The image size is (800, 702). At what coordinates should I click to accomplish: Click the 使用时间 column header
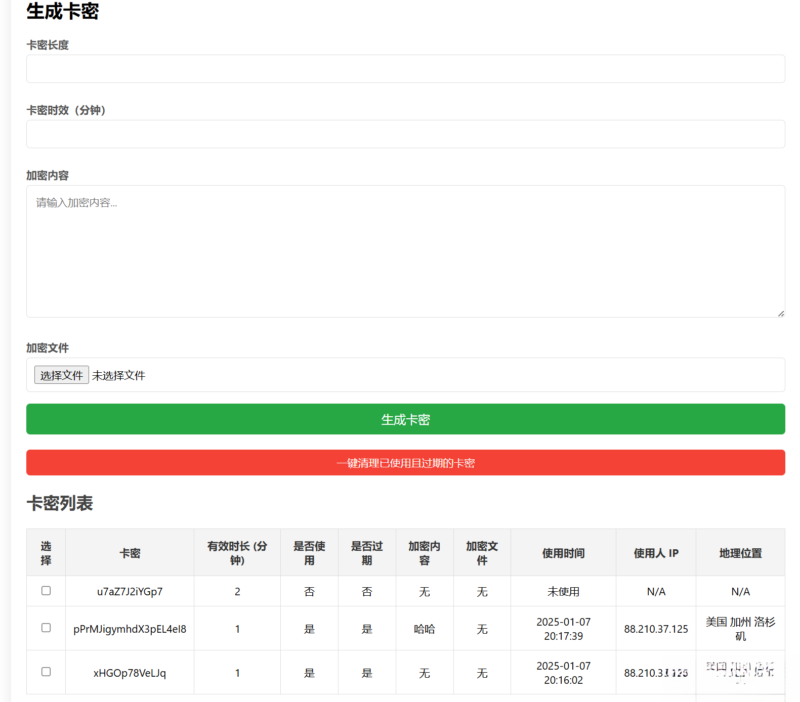[x=564, y=552]
